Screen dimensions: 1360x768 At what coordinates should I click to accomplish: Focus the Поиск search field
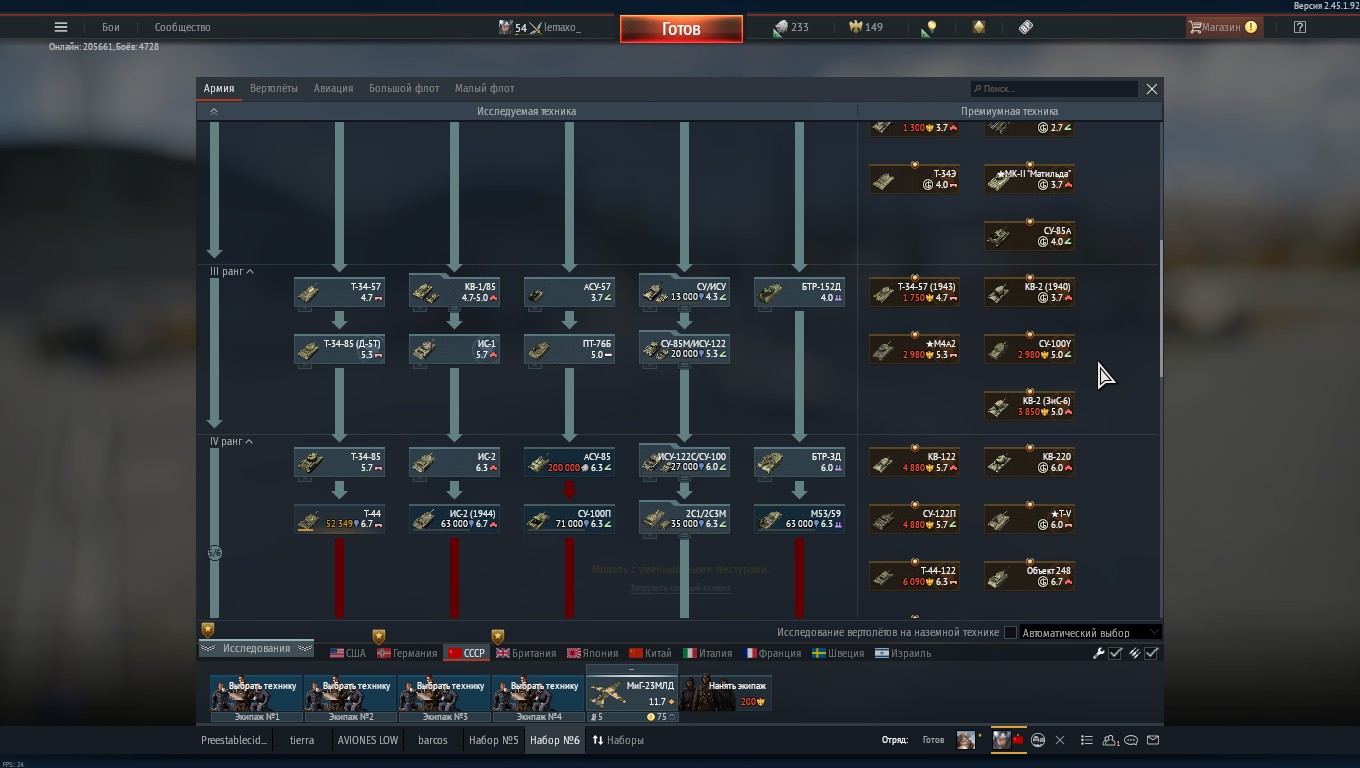tap(1054, 89)
